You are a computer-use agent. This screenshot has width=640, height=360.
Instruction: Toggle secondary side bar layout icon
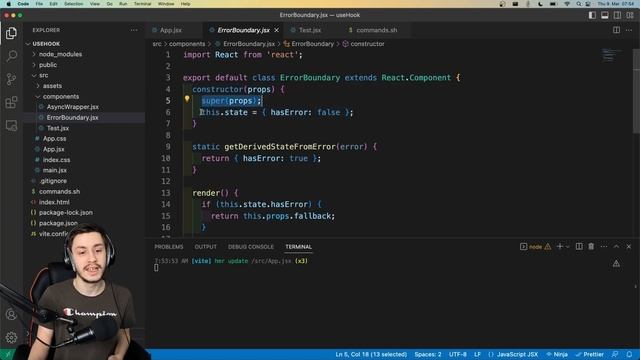(618, 15)
